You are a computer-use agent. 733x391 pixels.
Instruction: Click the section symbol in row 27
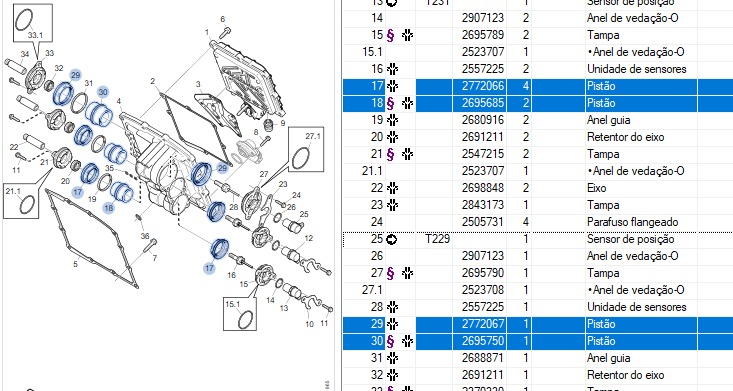tap(391, 273)
